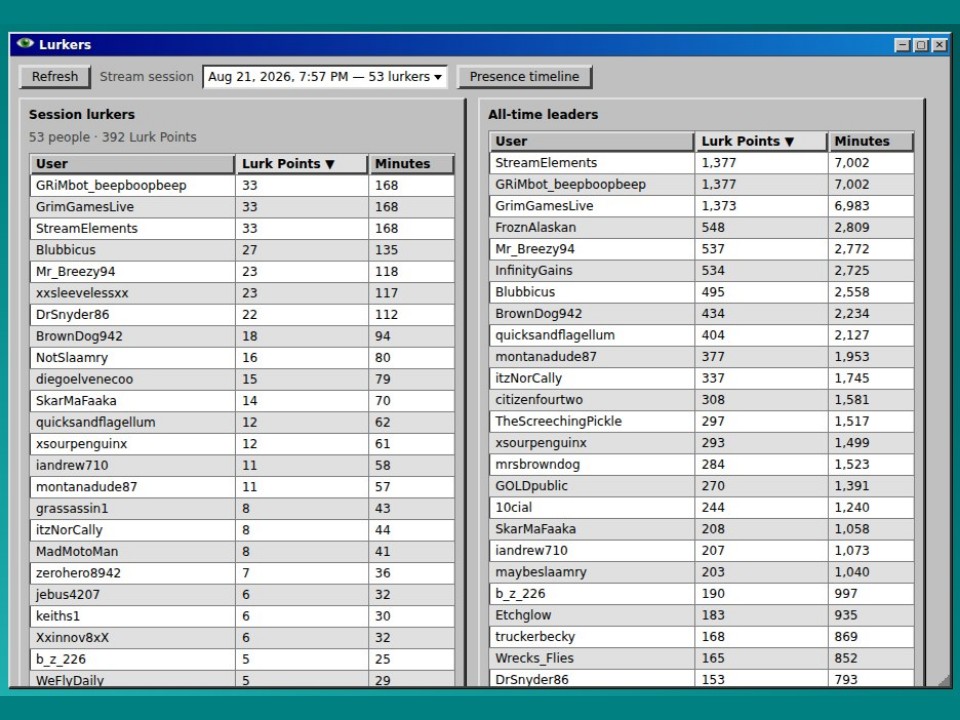The image size is (960, 720).
Task: Click the Lurkers eye icon in title bar
Action: (25, 43)
